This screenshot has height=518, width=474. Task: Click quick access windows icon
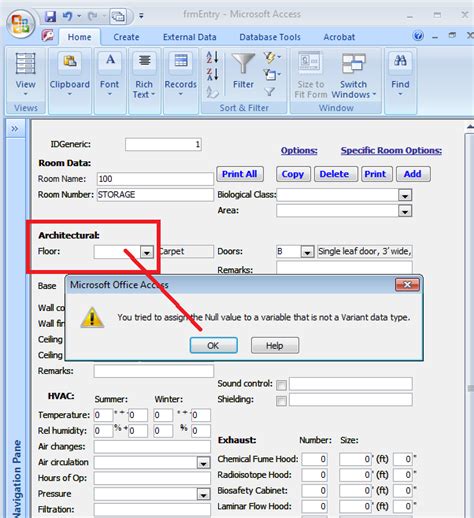[x=118, y=16]
